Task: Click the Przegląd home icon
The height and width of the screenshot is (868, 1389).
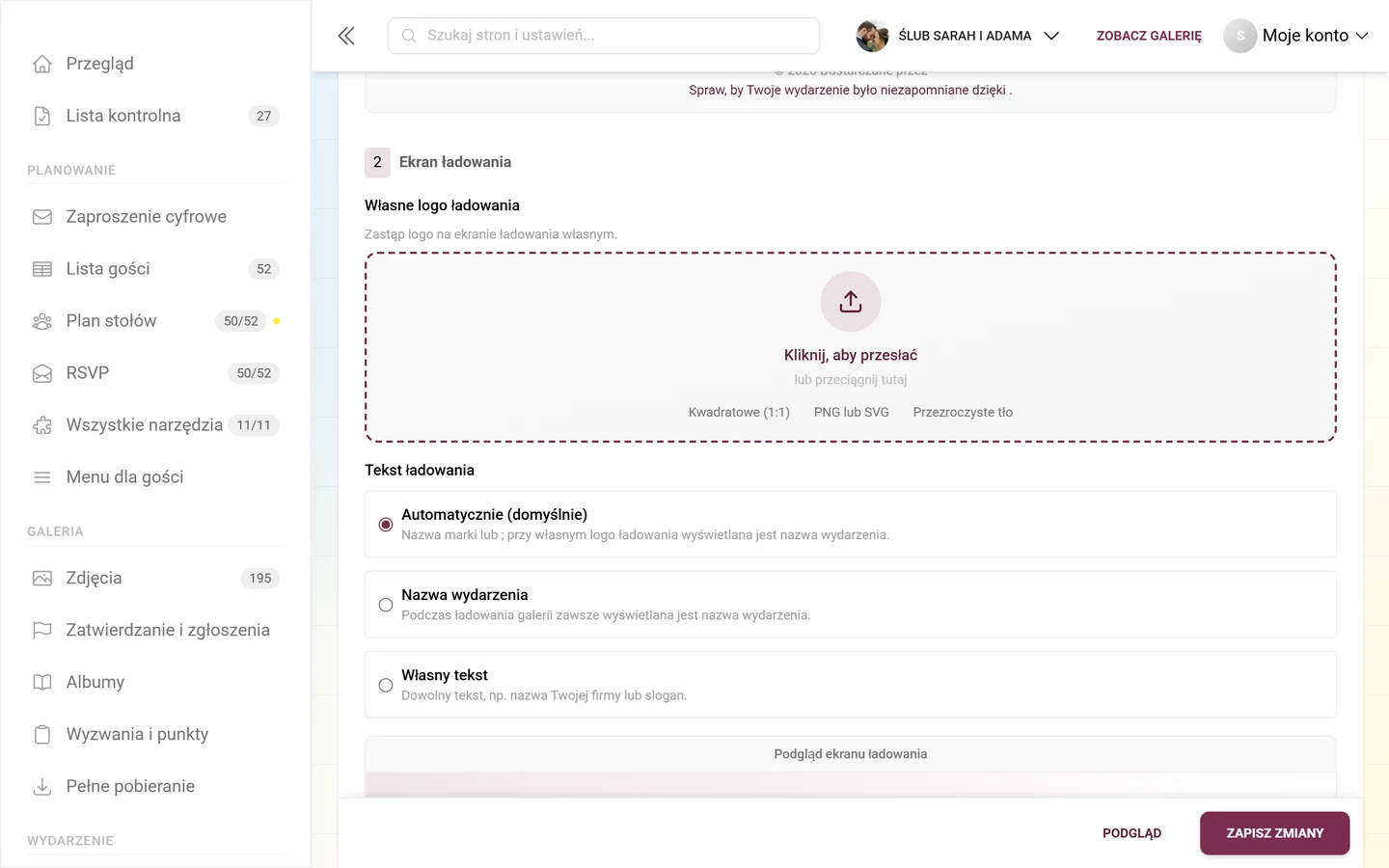Action: (x=42, y=64)
